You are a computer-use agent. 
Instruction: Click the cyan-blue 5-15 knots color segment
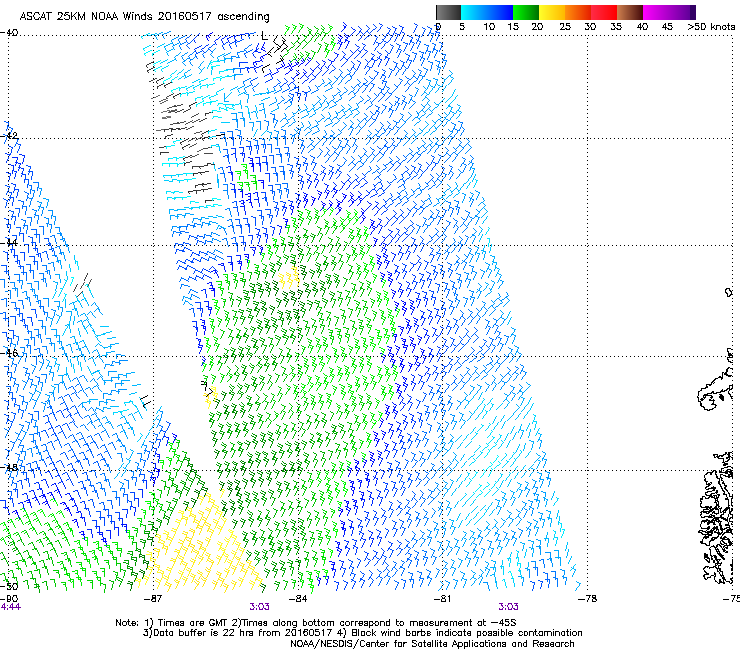[x=487, y=12]
